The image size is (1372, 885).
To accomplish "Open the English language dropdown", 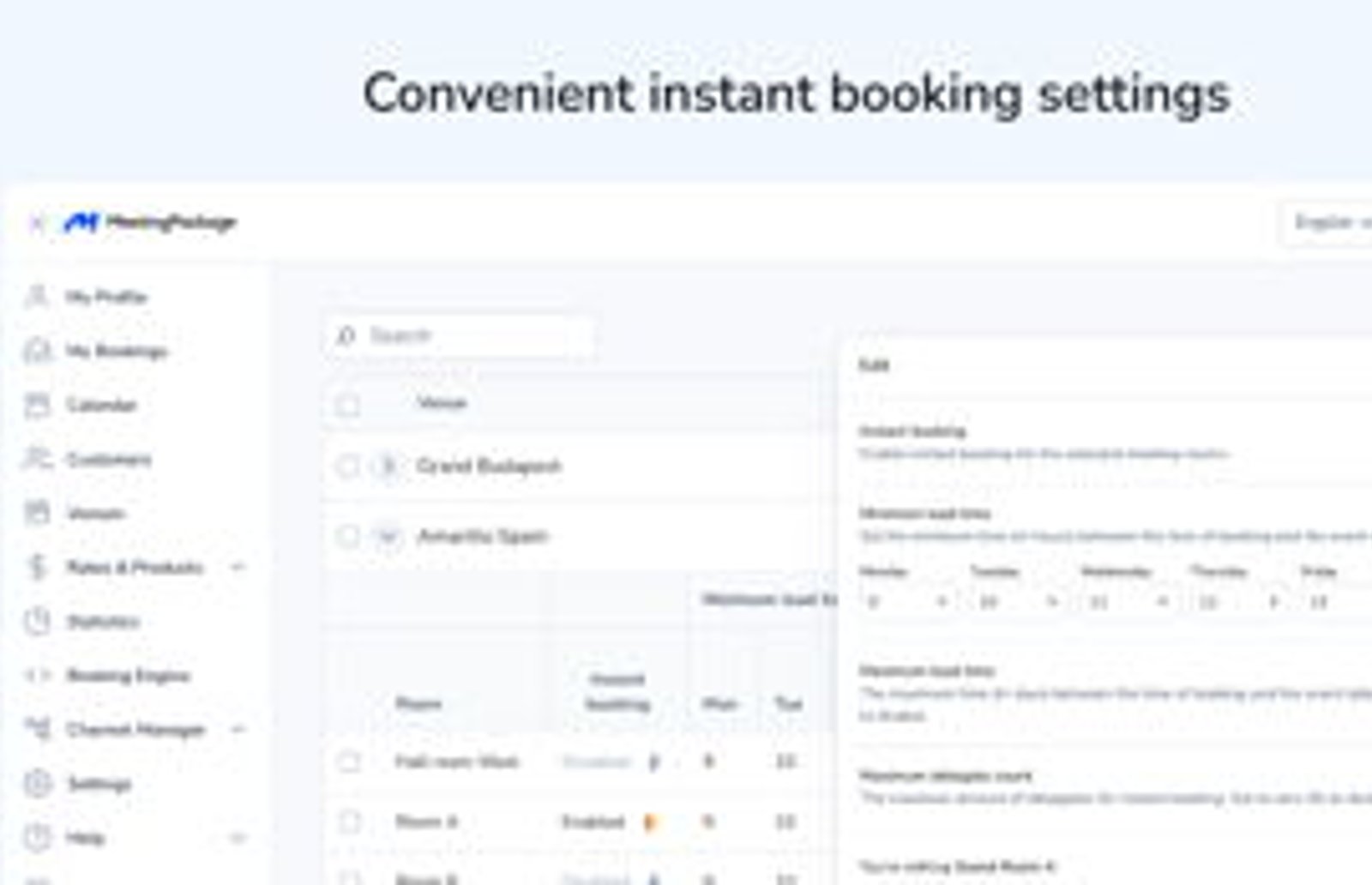I will tap(1326, 223).
